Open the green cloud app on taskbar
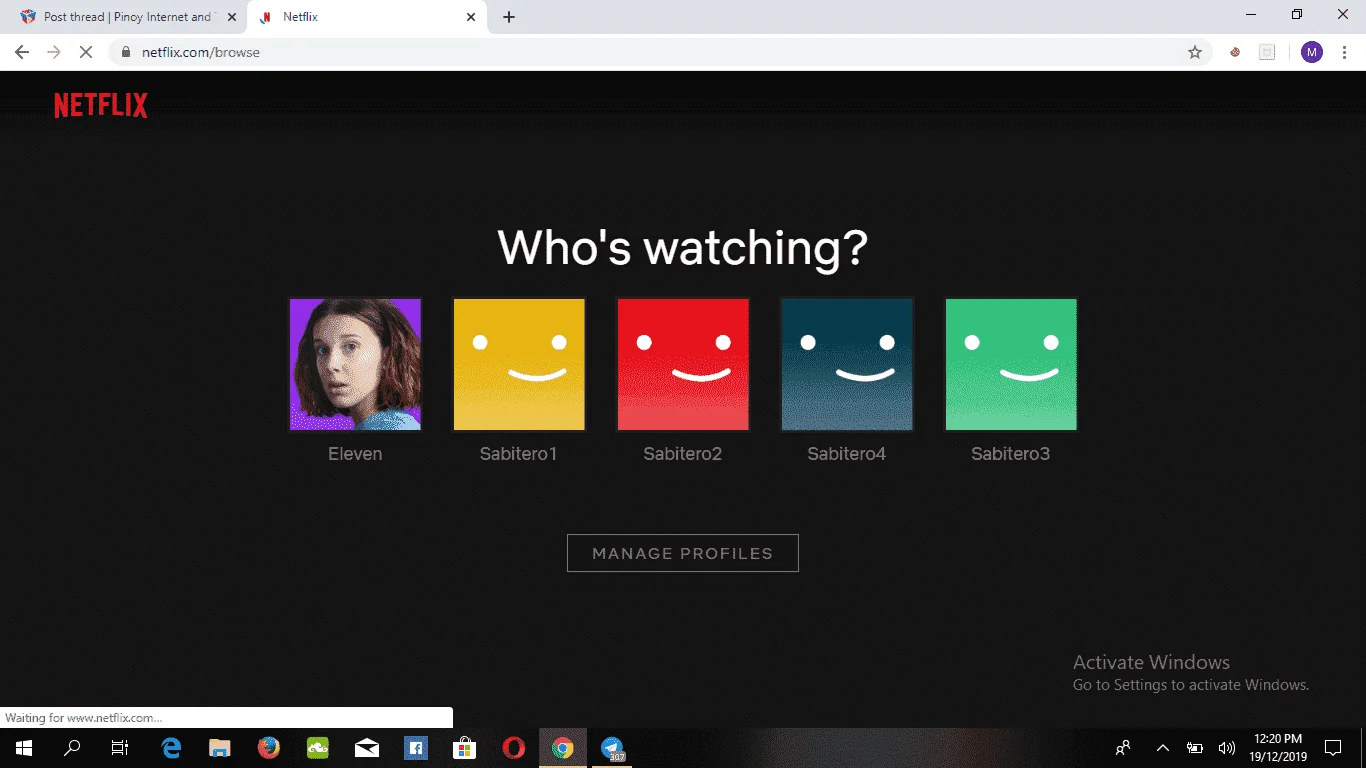Viewport: 1366px width, 768px height. click(x=318, y=747)
